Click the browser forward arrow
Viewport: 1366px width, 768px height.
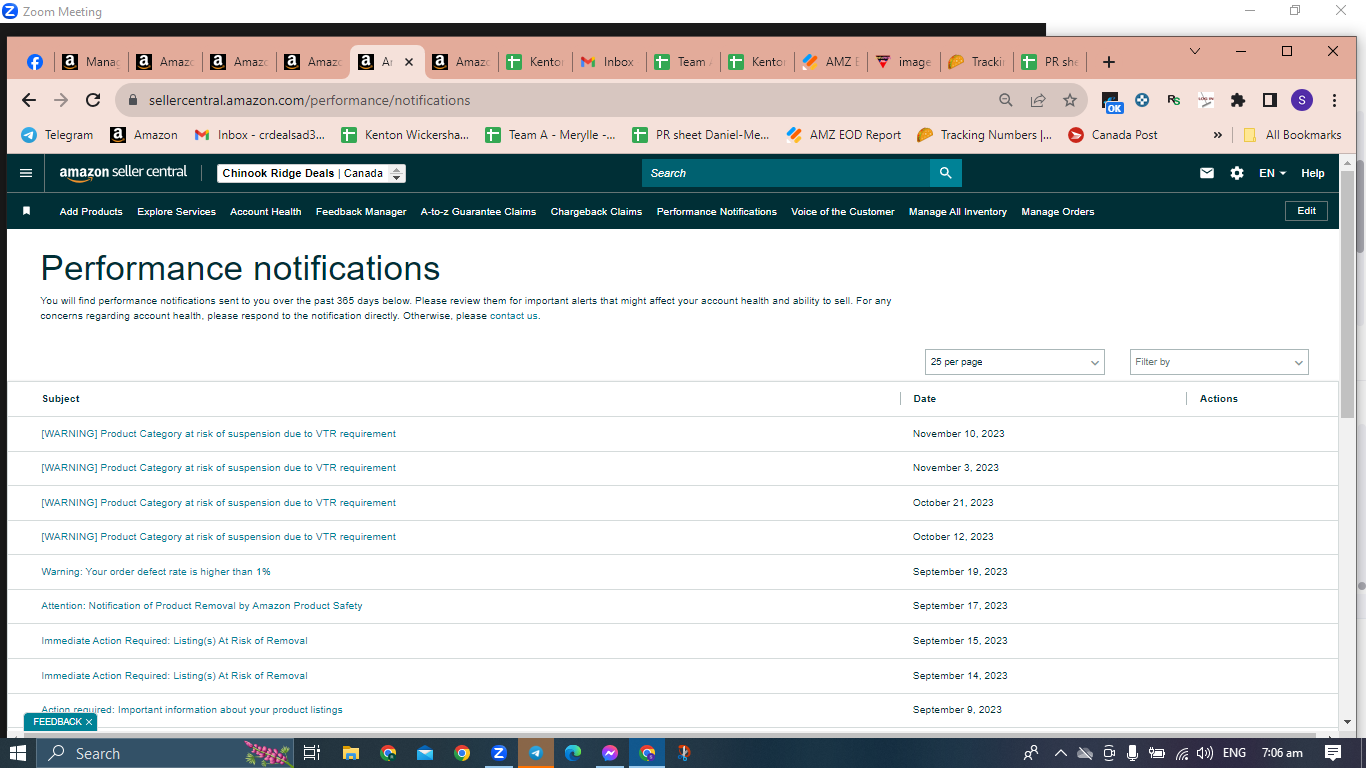61,100
